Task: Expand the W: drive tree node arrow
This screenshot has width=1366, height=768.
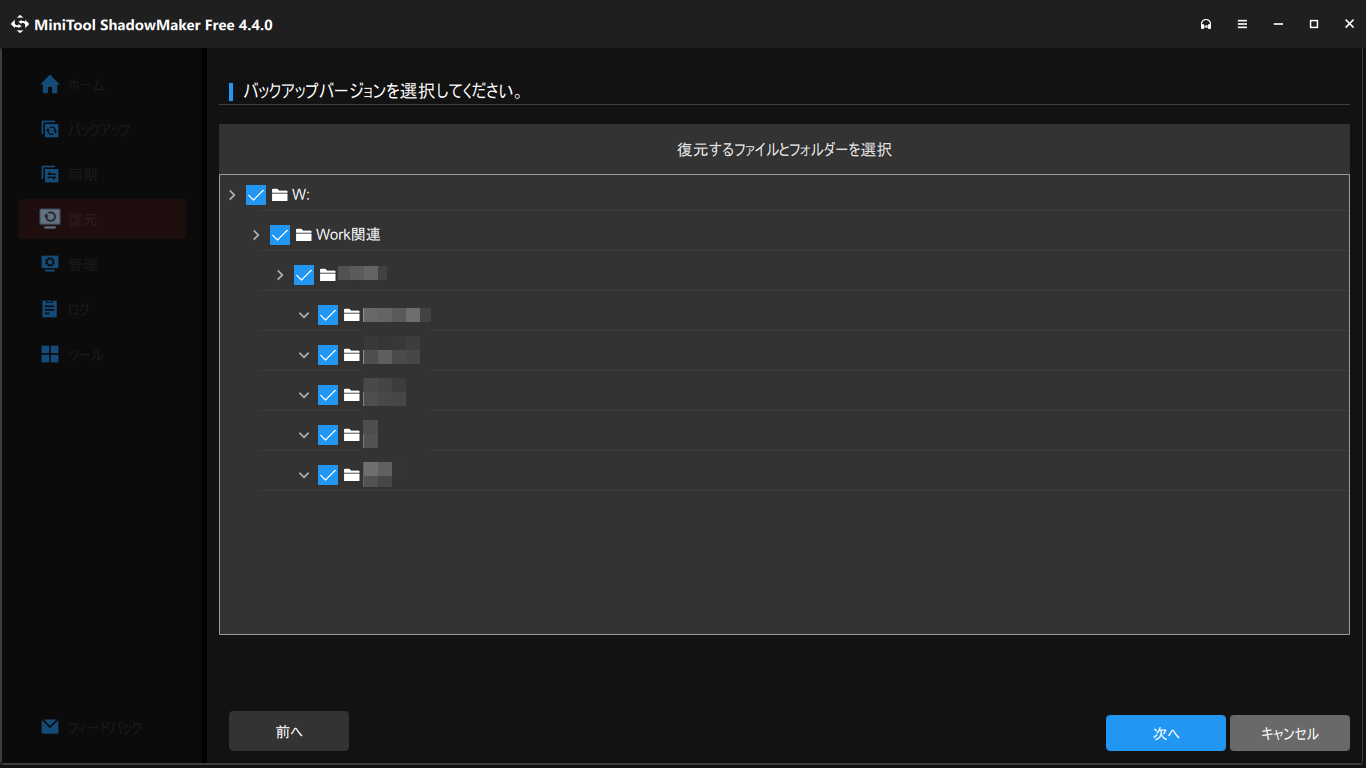Action: (x=232, y=195)
